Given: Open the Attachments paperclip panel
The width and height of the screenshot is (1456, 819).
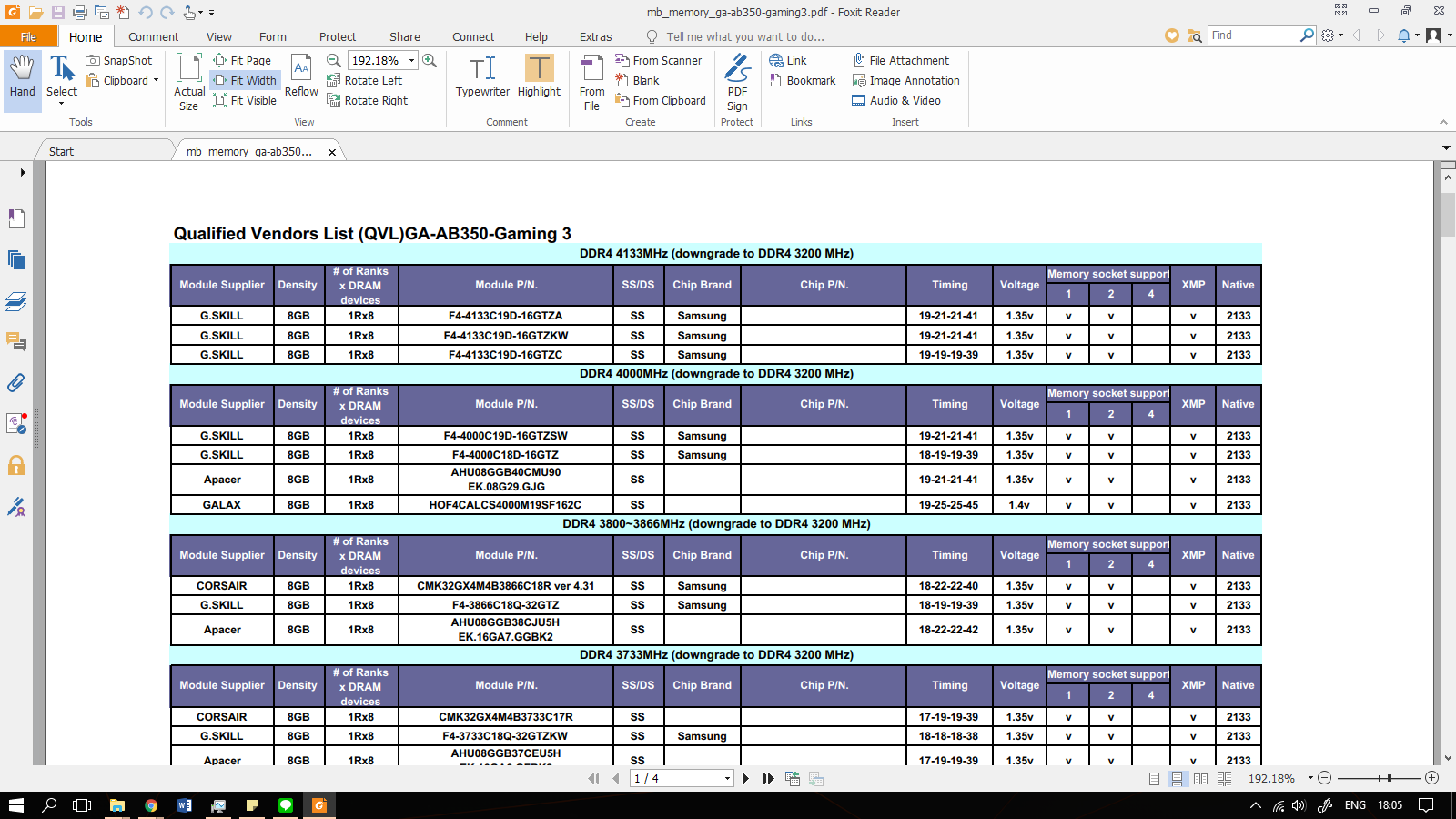Looking at the screenshot, I should (16, 383).
